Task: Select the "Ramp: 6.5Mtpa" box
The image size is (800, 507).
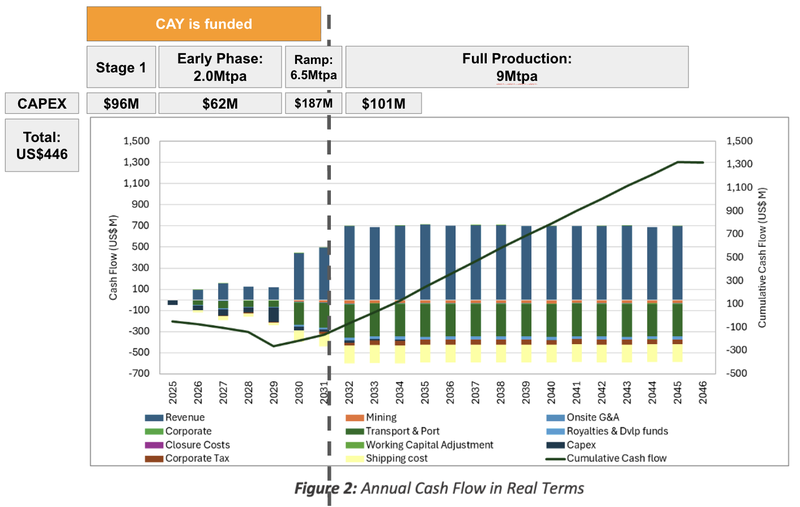Action: point(314,66)
